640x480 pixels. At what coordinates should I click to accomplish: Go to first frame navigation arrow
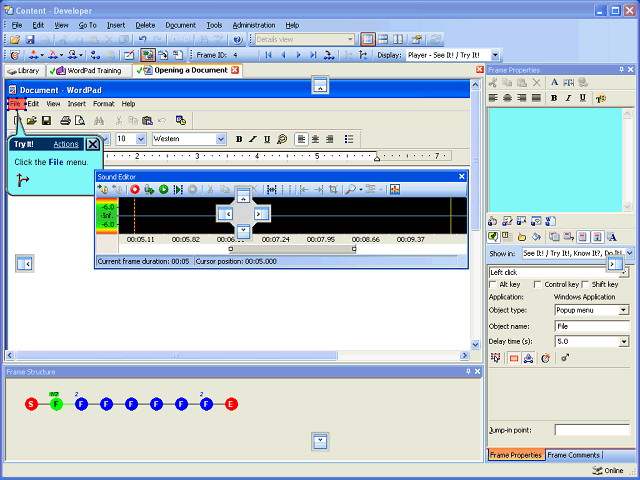click(268, 55)
